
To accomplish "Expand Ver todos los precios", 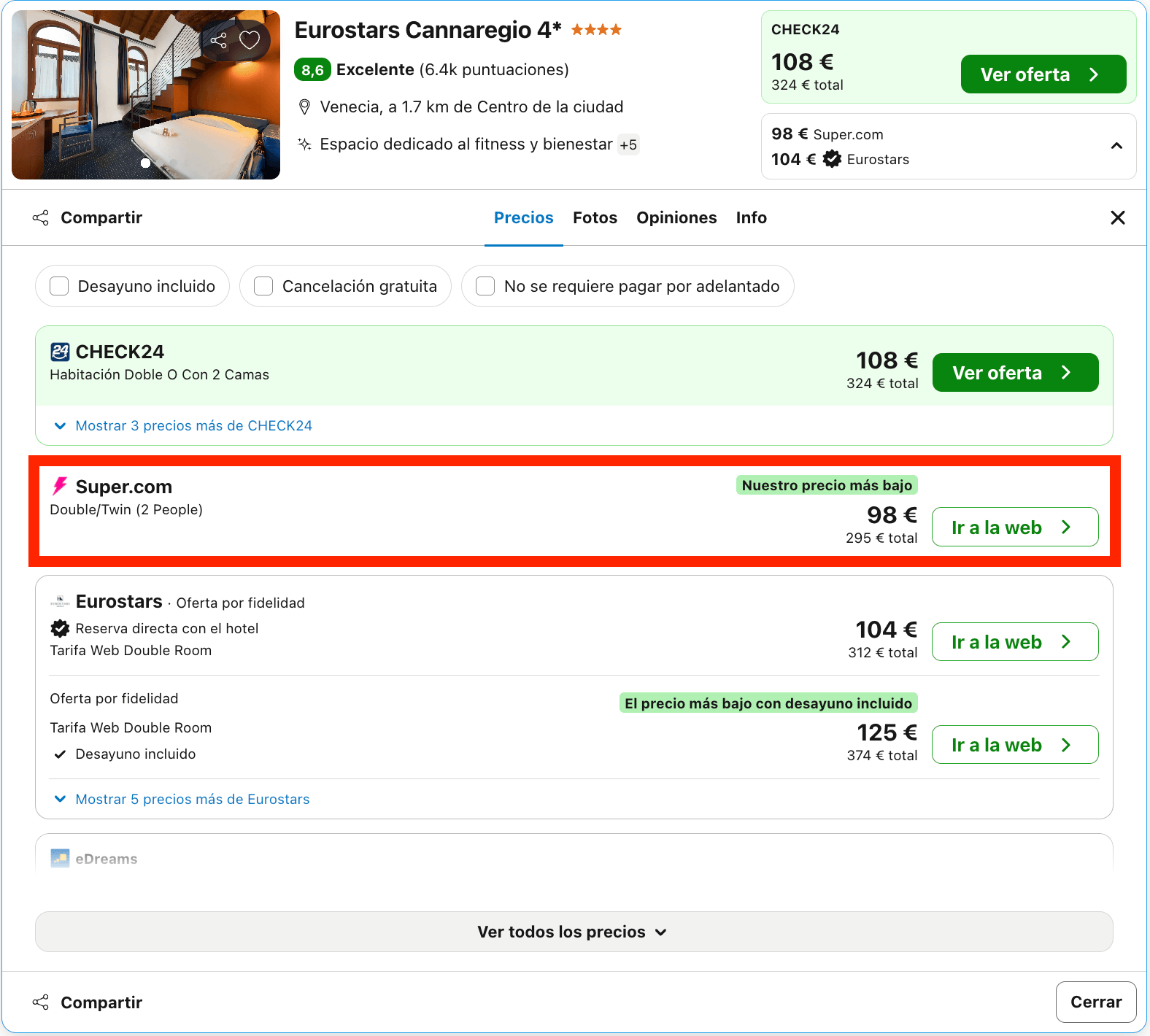I will [574, 932].
